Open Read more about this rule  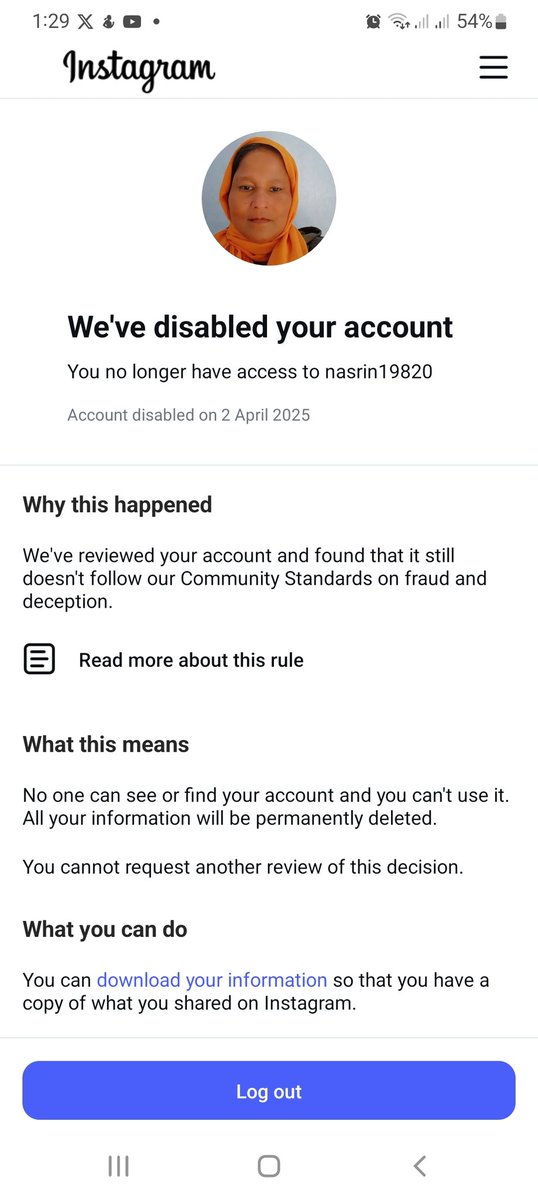click(x=191, y=660)
